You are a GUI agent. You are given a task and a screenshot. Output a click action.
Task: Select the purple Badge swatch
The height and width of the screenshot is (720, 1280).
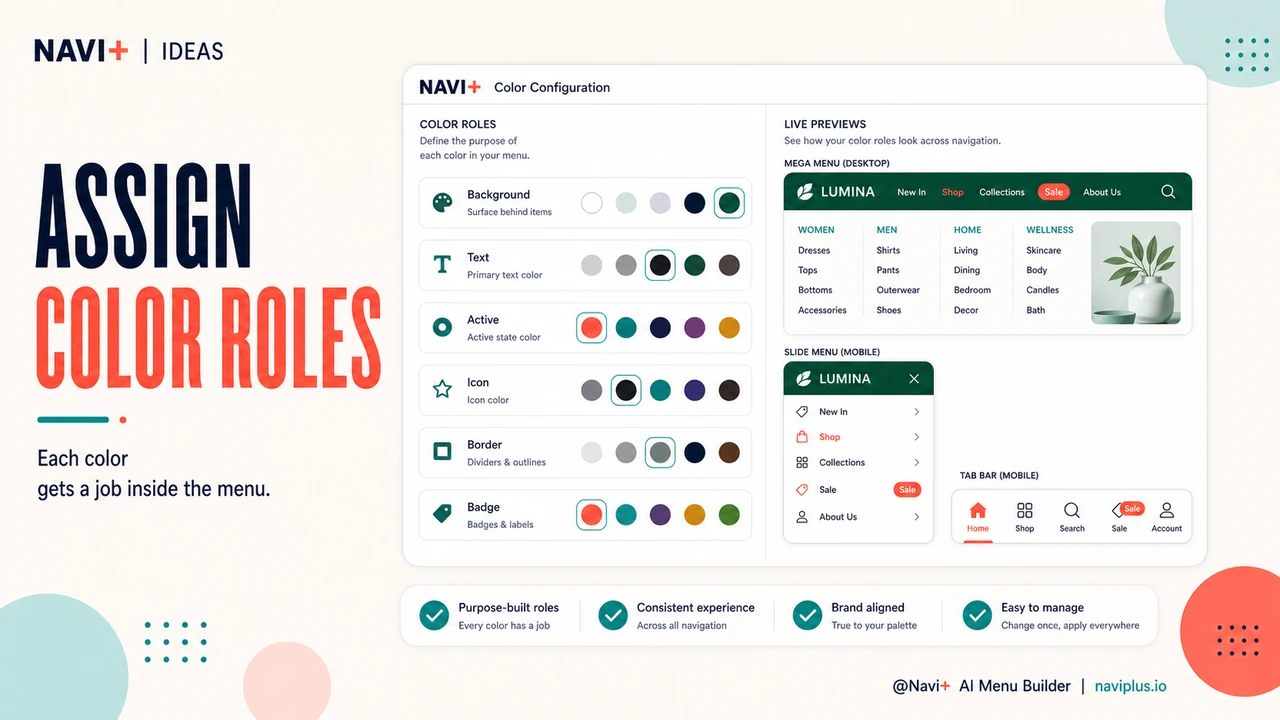coord(660,514)
